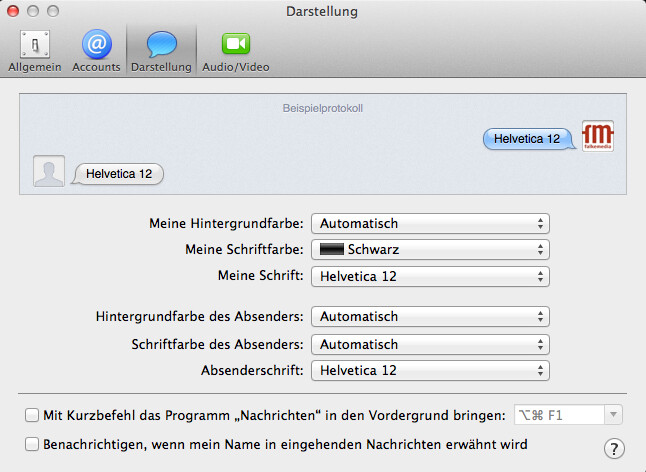Click the Meine Hintergrundfarbe label
Image resolution: width=646 pixels, height=472 pixels.
pyautogui.click(x=226, y=224)
